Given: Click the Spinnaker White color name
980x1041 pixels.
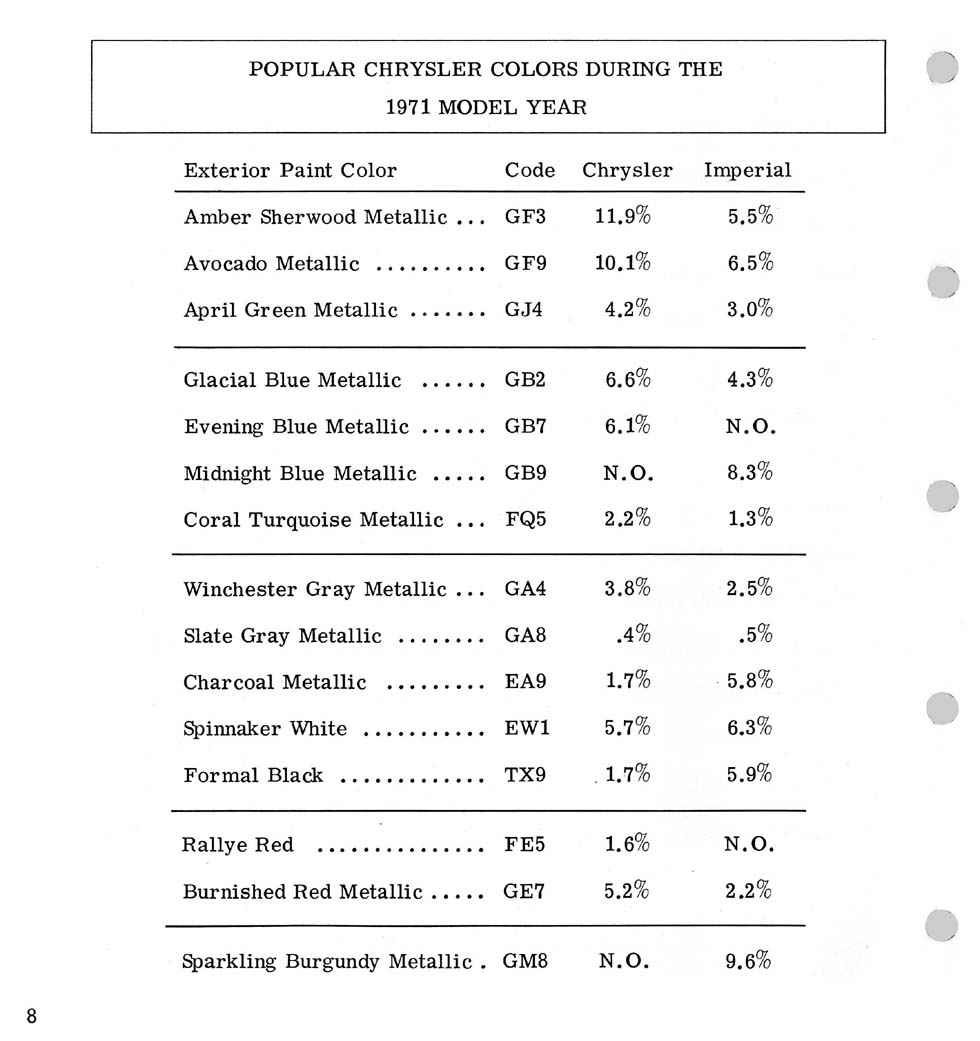Looking at the screenshot, I should click(x=265, y=728).
